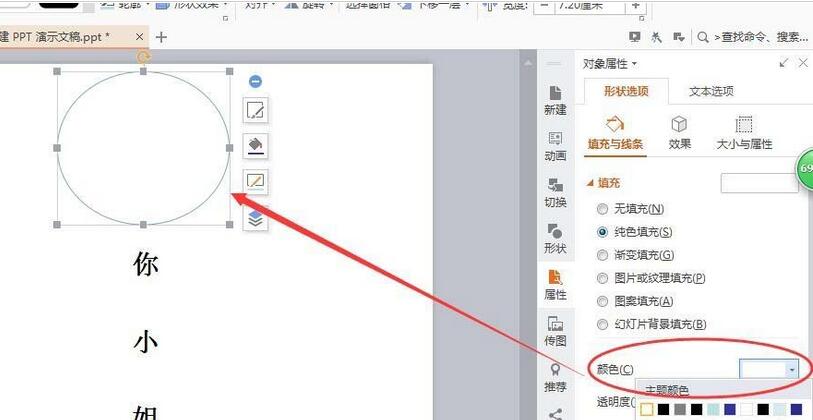Click the share icon in the sidebar
Image resolution: width=813 pixels, height=420 pixels.
click(555, 414)
